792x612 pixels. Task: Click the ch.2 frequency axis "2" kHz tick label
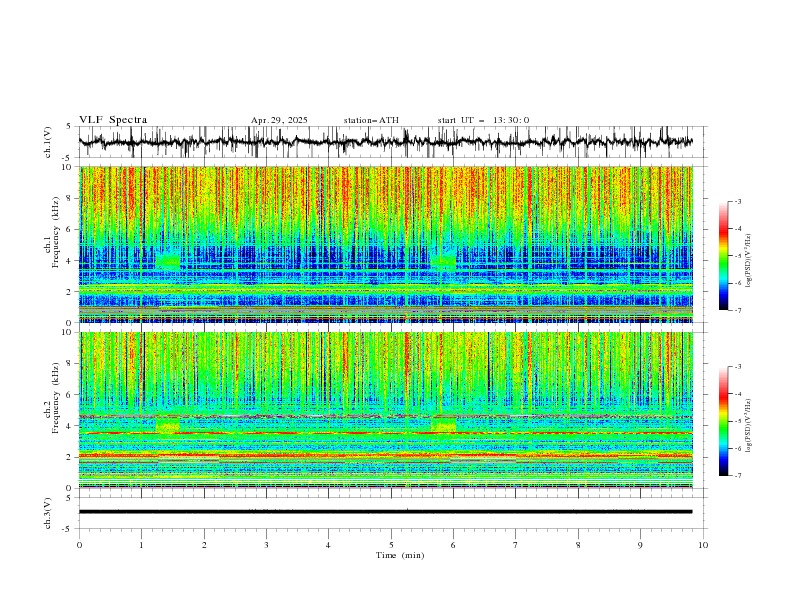click(x=70, y=457)
